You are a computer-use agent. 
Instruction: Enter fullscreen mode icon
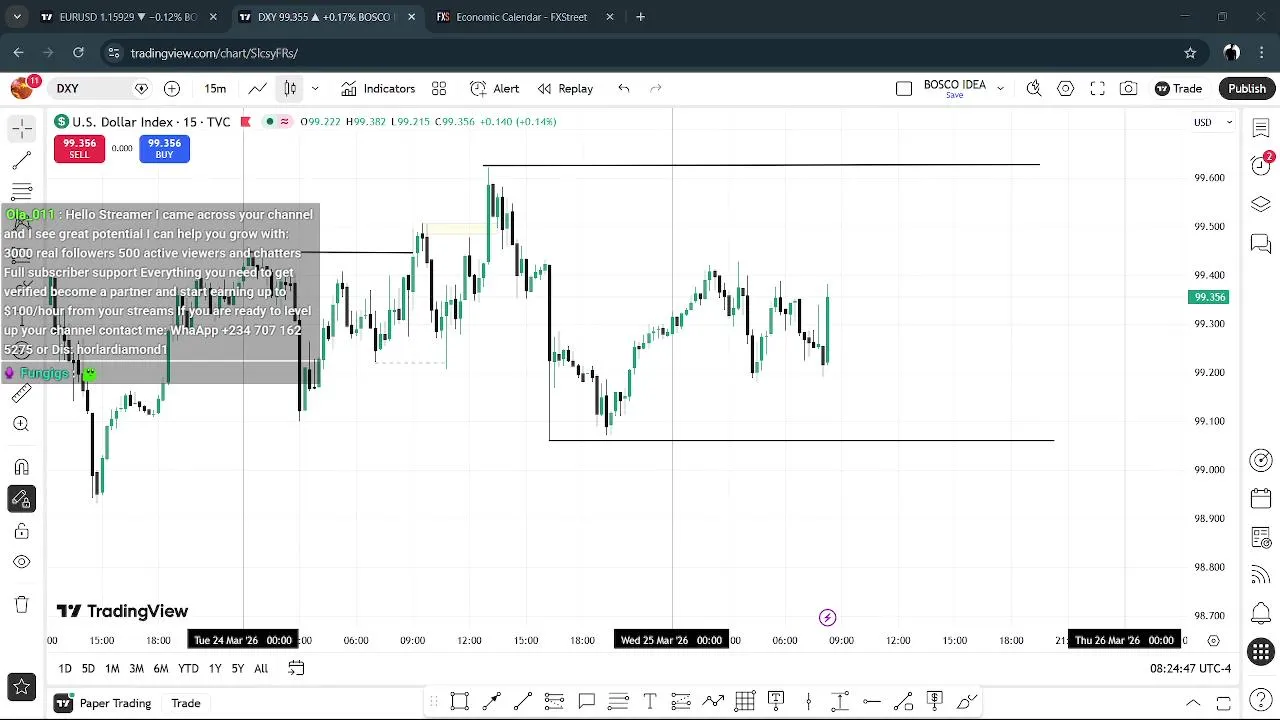(1097, 89)
